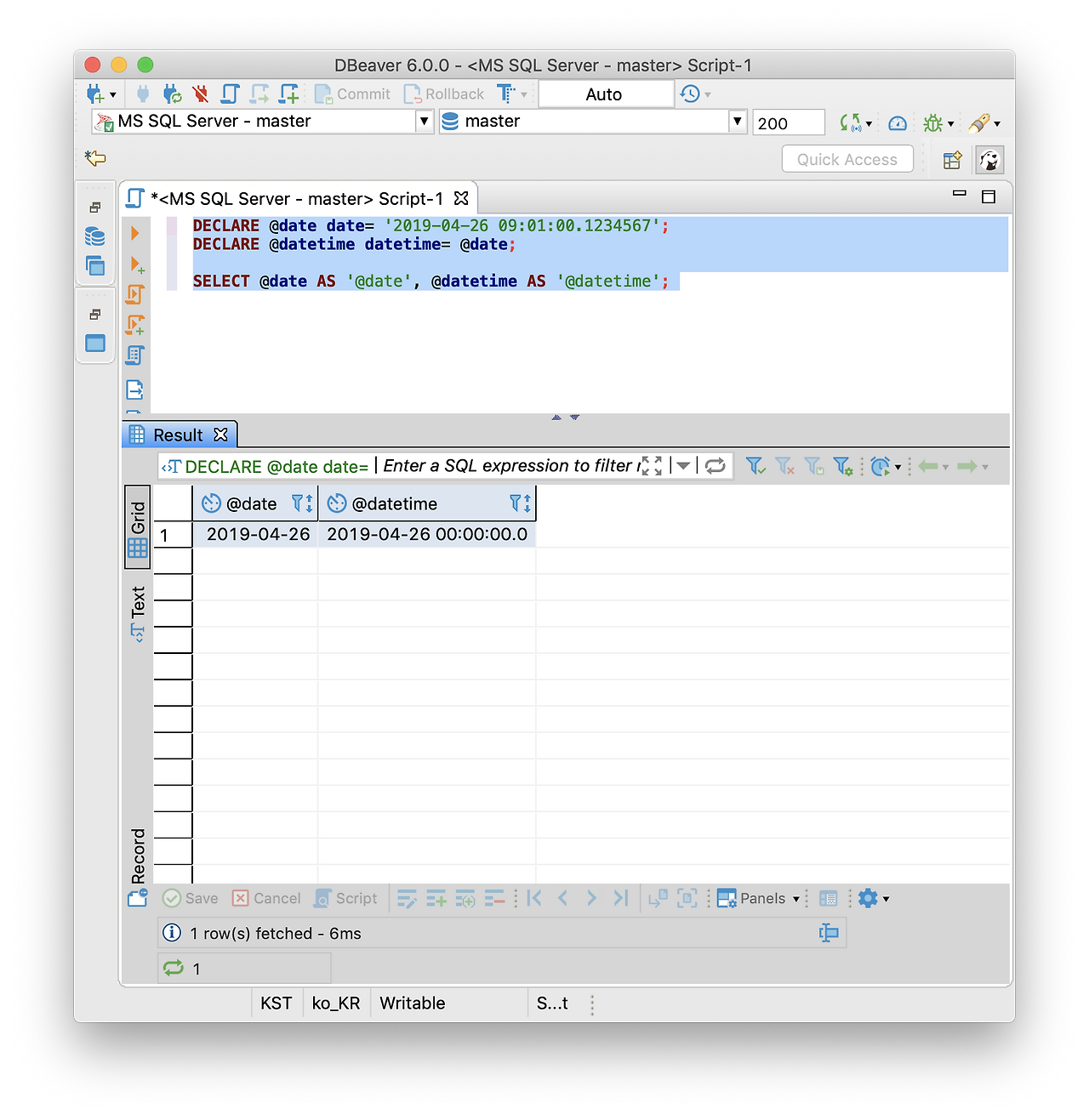Switch results to Text view
1089x1120 pixels.
pyautogui.click(x=137, y=606)
